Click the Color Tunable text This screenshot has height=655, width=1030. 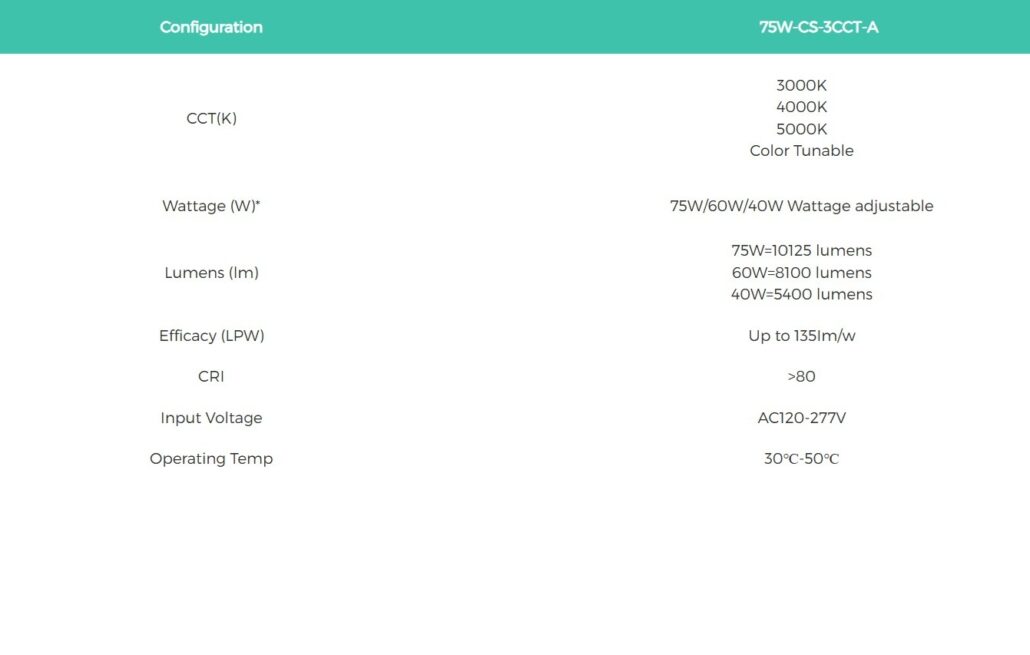801,151
